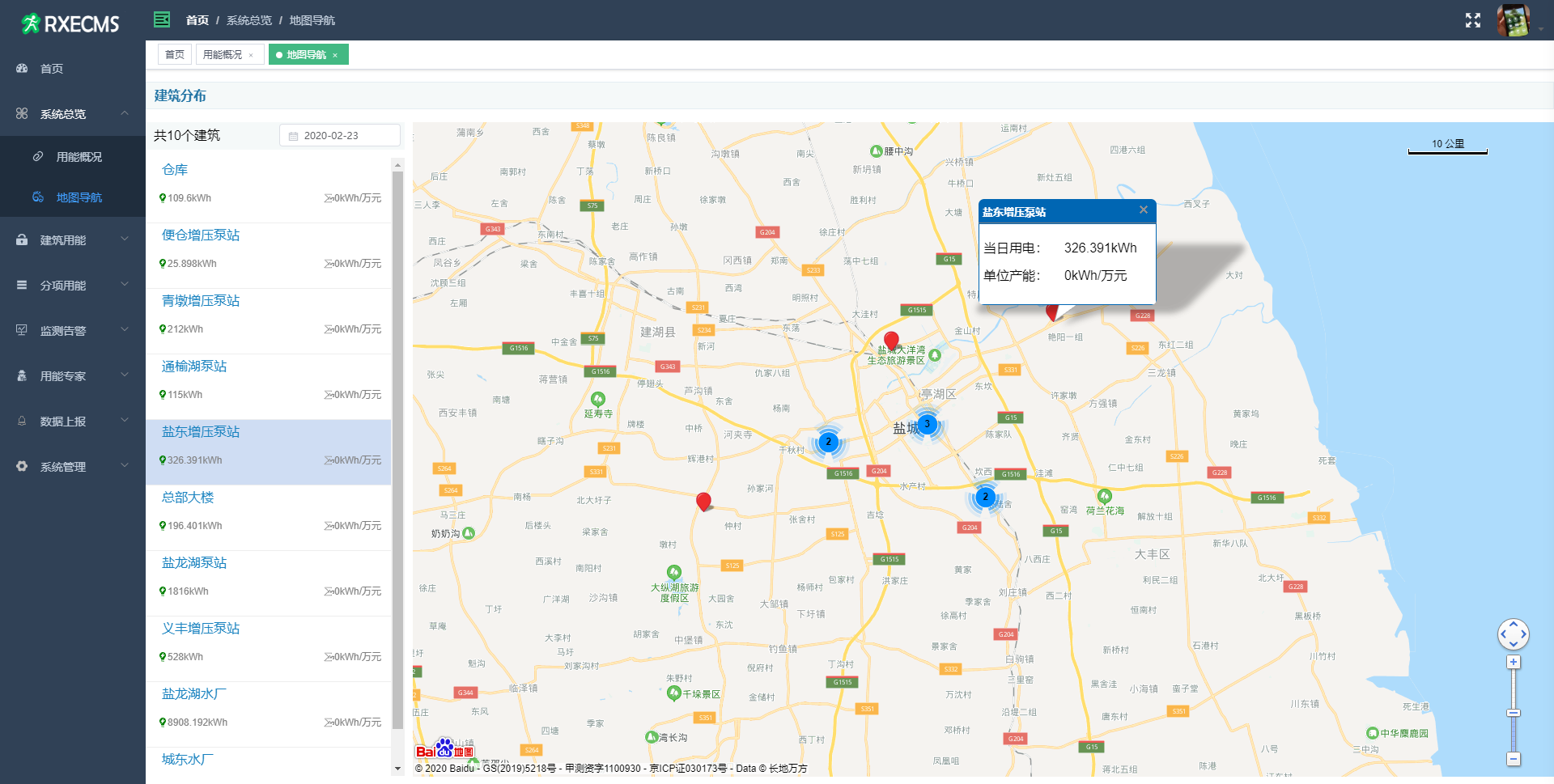Close the 用能概况 tab
The height and width of the screenshot is (784, 1554).
coord(251,55)
